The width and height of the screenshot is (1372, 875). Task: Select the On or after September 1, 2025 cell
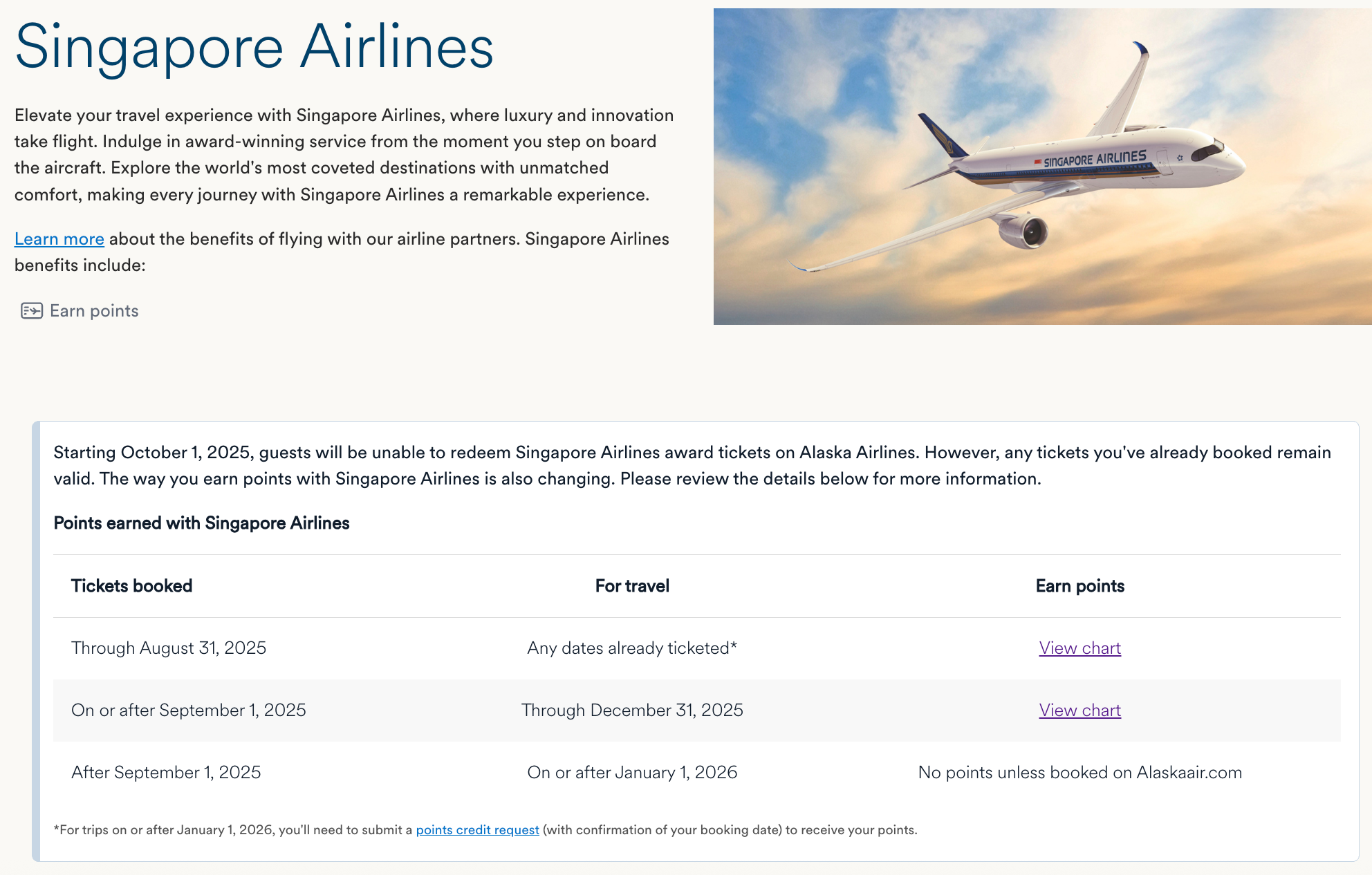coord(189,711)
